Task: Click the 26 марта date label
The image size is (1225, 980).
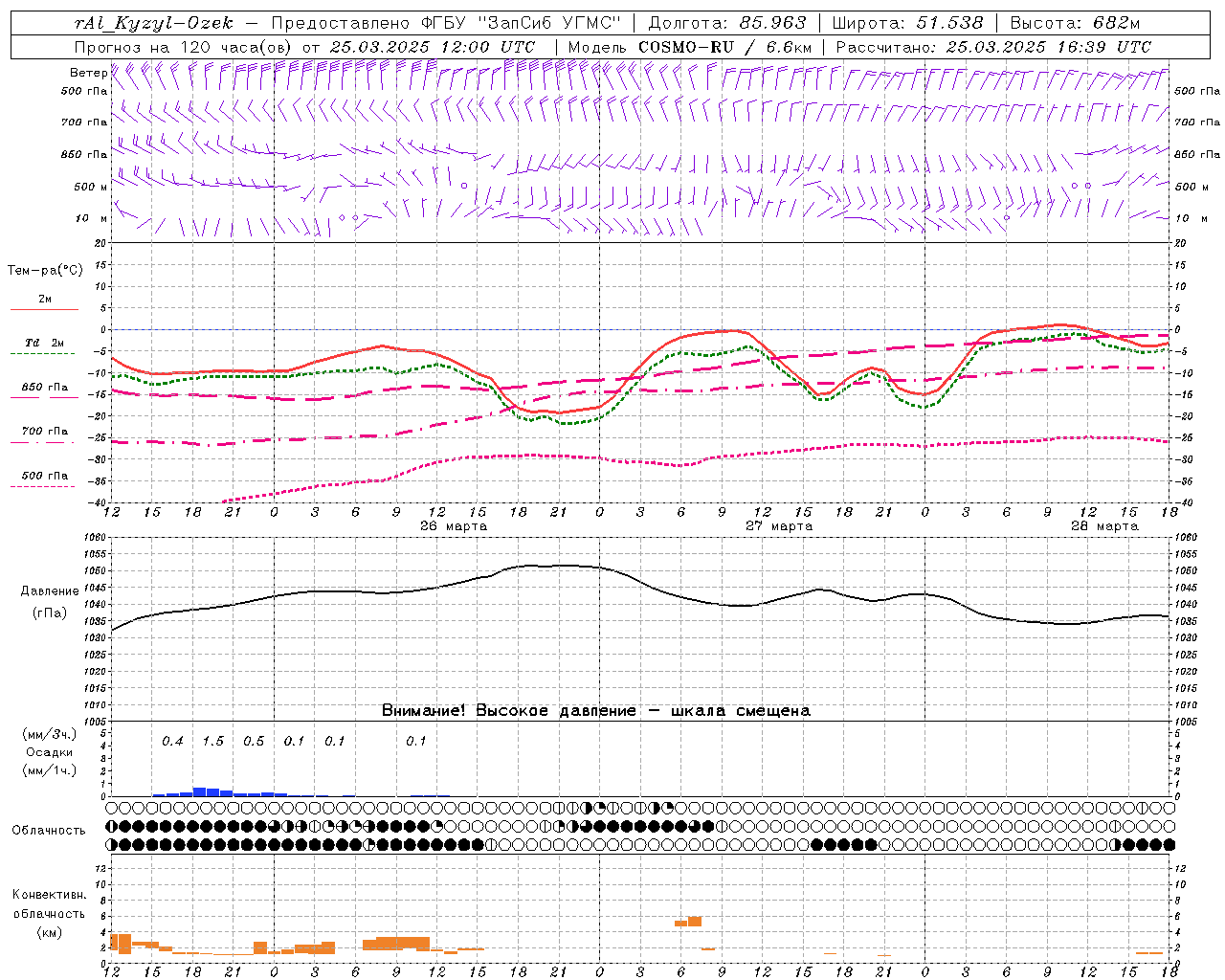Action: click(x=454, y=526)
